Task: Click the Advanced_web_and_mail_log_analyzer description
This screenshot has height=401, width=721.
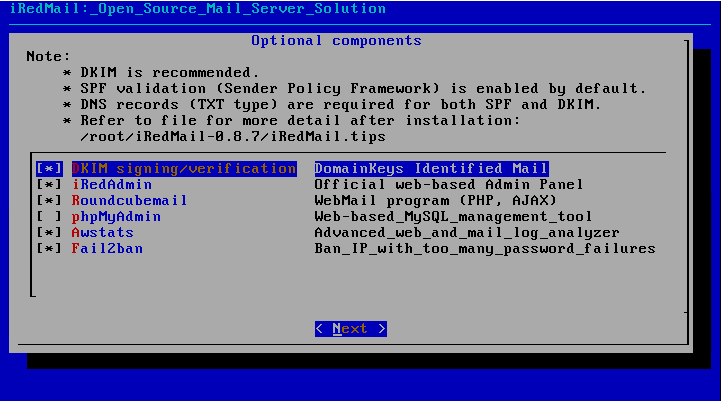Action: (467, 233)
